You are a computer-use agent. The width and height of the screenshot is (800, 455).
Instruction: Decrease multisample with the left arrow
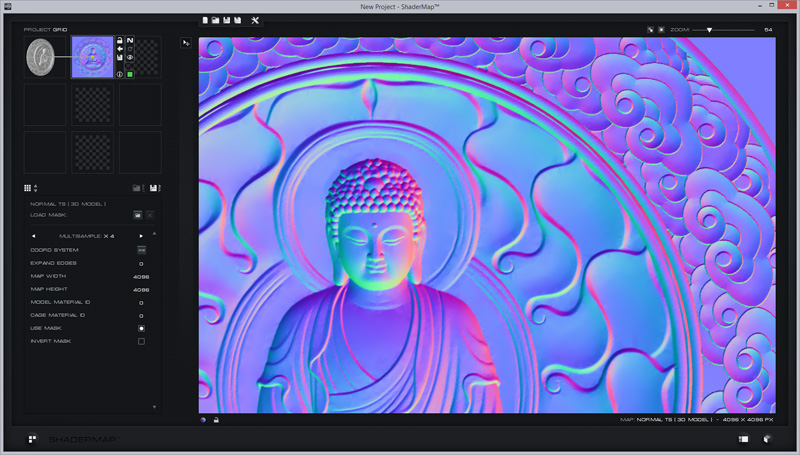34,236
